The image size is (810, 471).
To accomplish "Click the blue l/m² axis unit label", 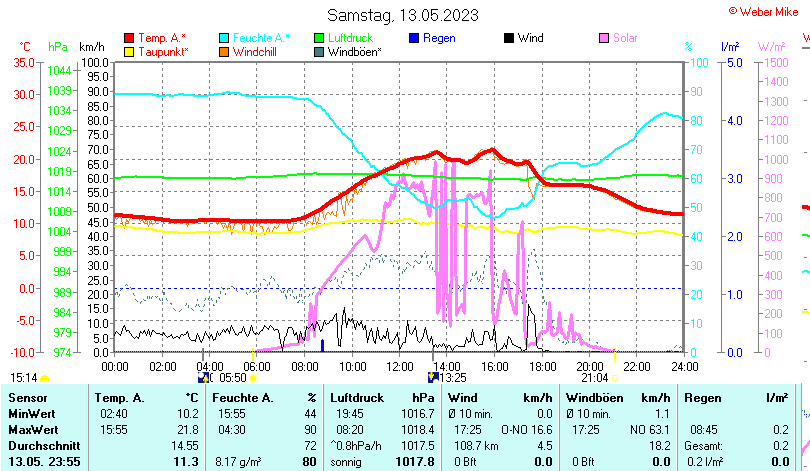I will pyautogui.click(x=730, y=47).
